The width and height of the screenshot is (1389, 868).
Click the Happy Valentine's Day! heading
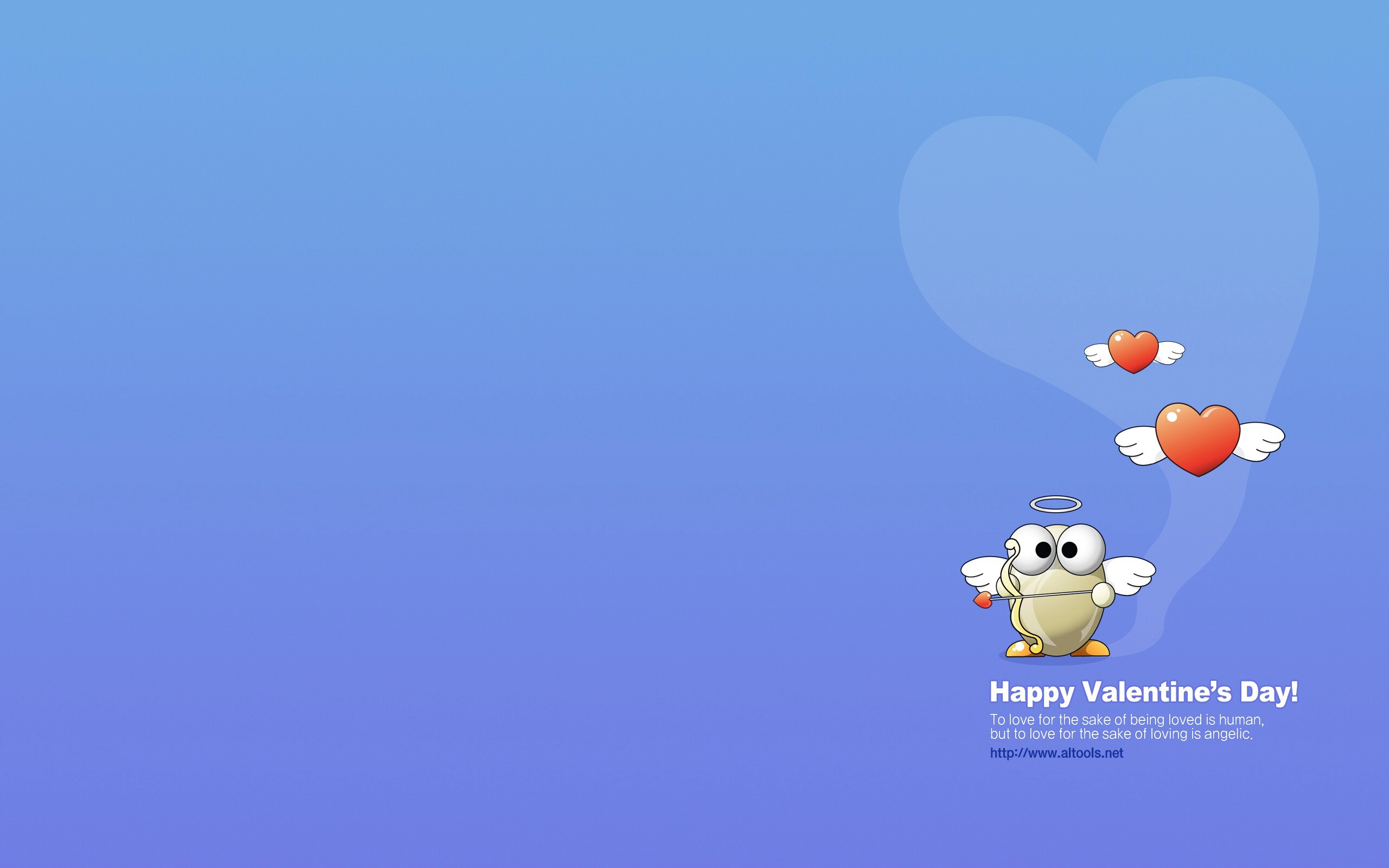(x=1143, y=692)
